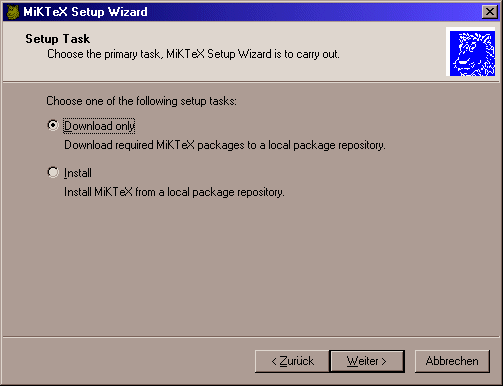Click the "Choose the primary task" subtitle
Viewport: 503px width, 386px height.
193,54
